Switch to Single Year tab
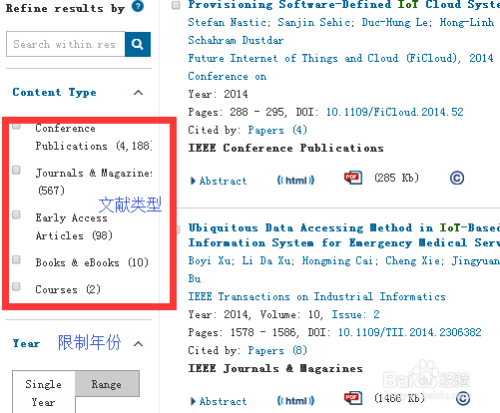This screenshot has height=413, width=500. point(44,393)
